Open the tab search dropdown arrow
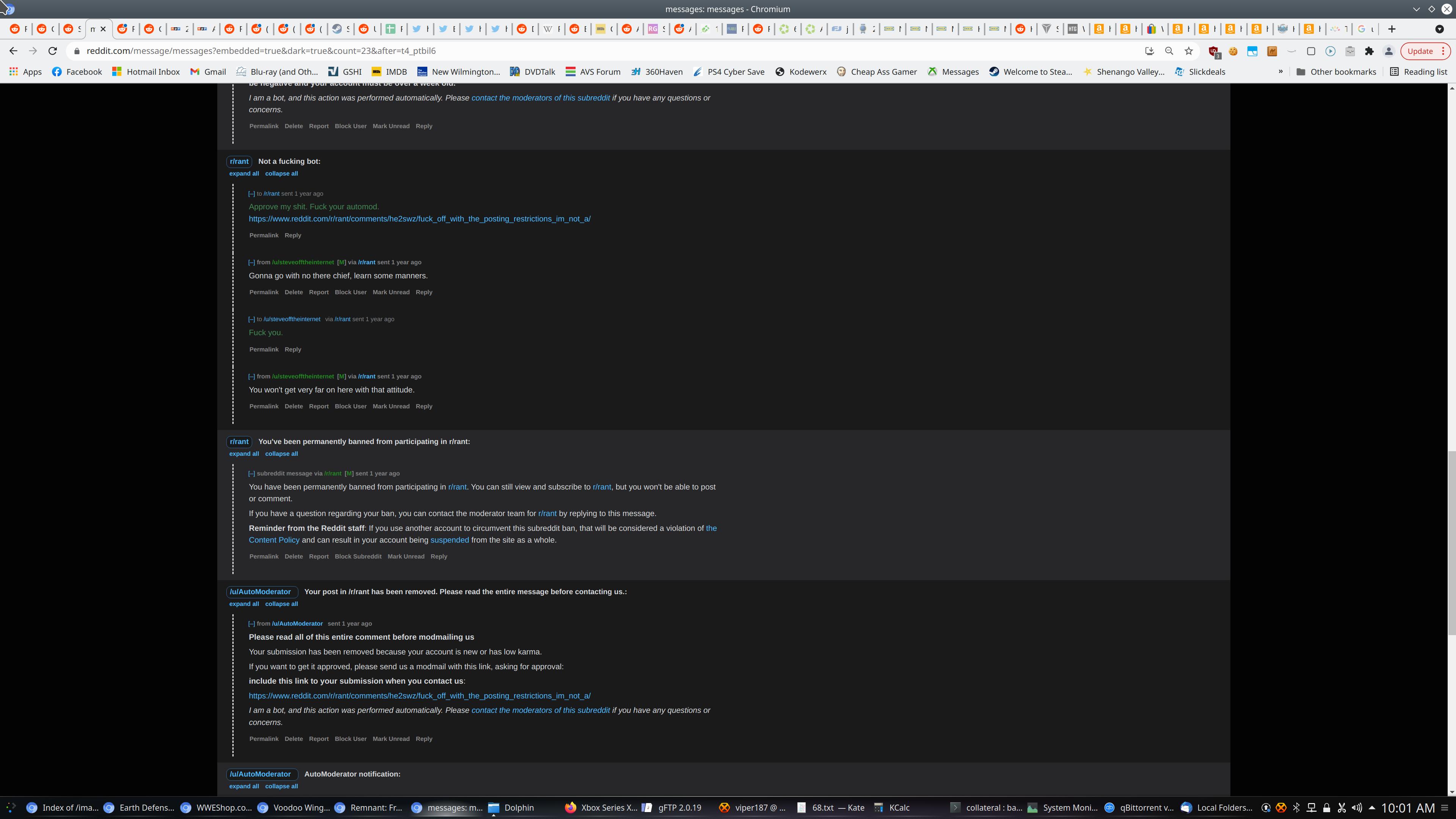 click(x=1439, y=29)
